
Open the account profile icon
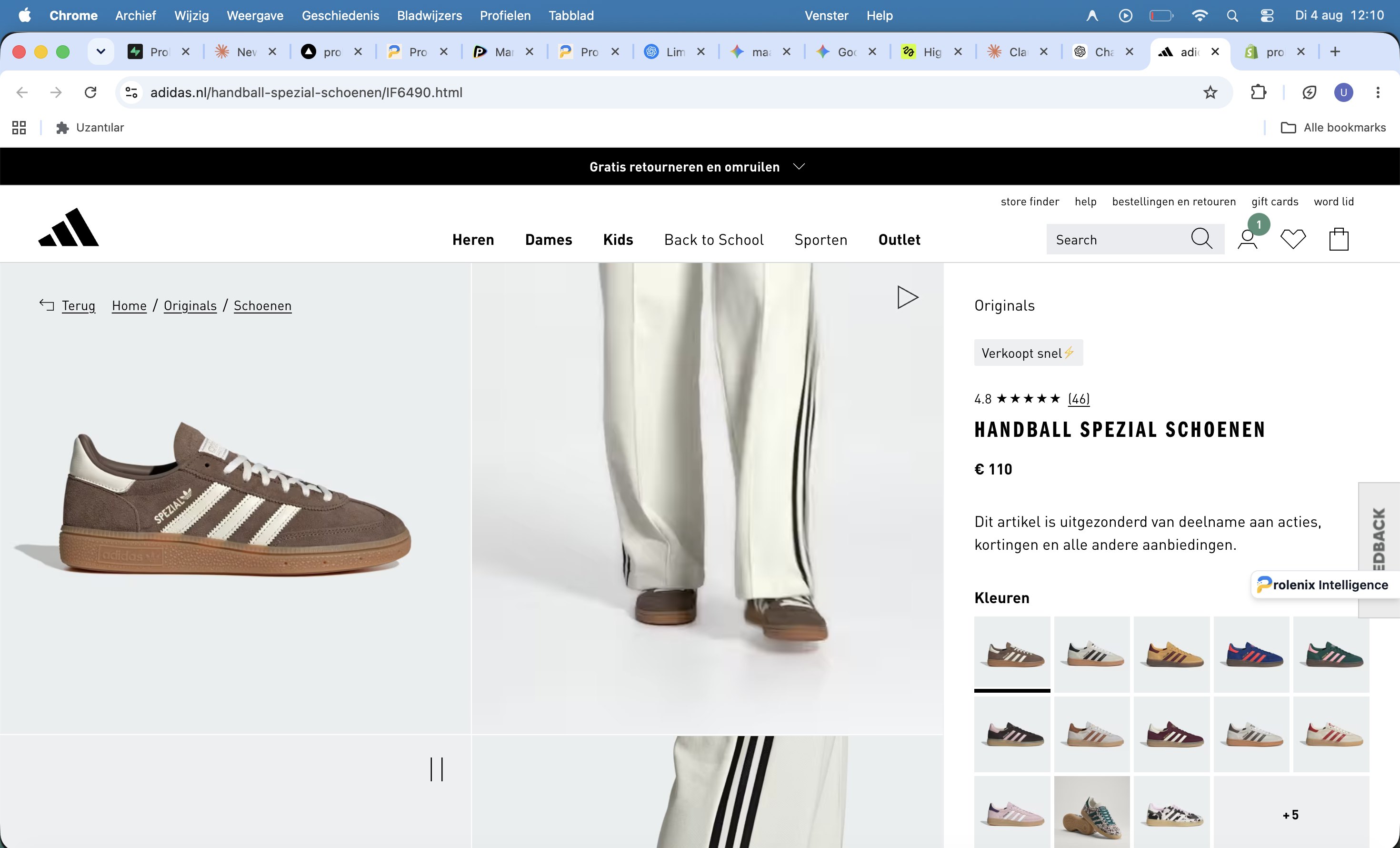(1247, 239)
